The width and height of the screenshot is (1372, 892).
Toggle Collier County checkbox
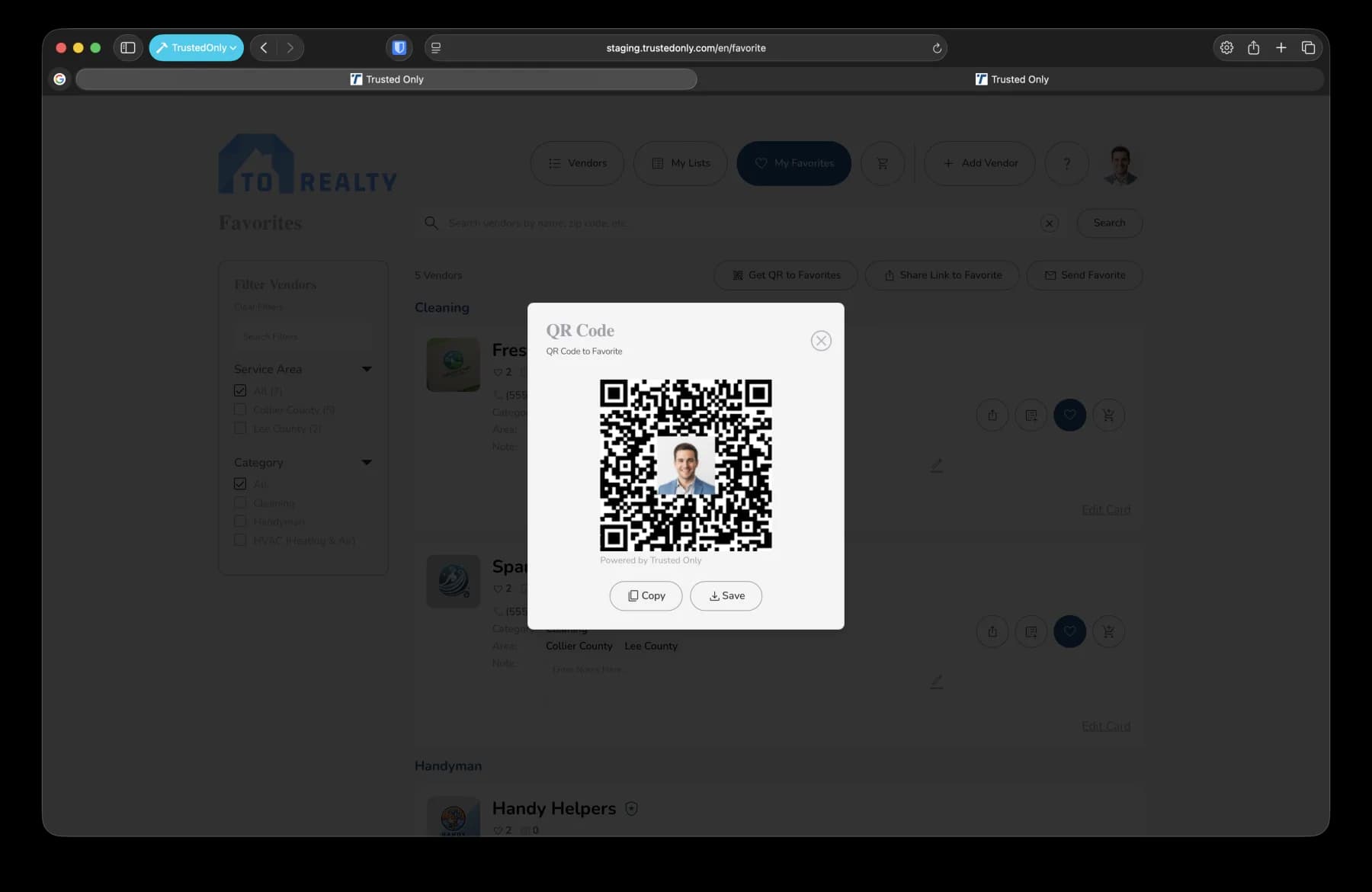coord(240,409)
